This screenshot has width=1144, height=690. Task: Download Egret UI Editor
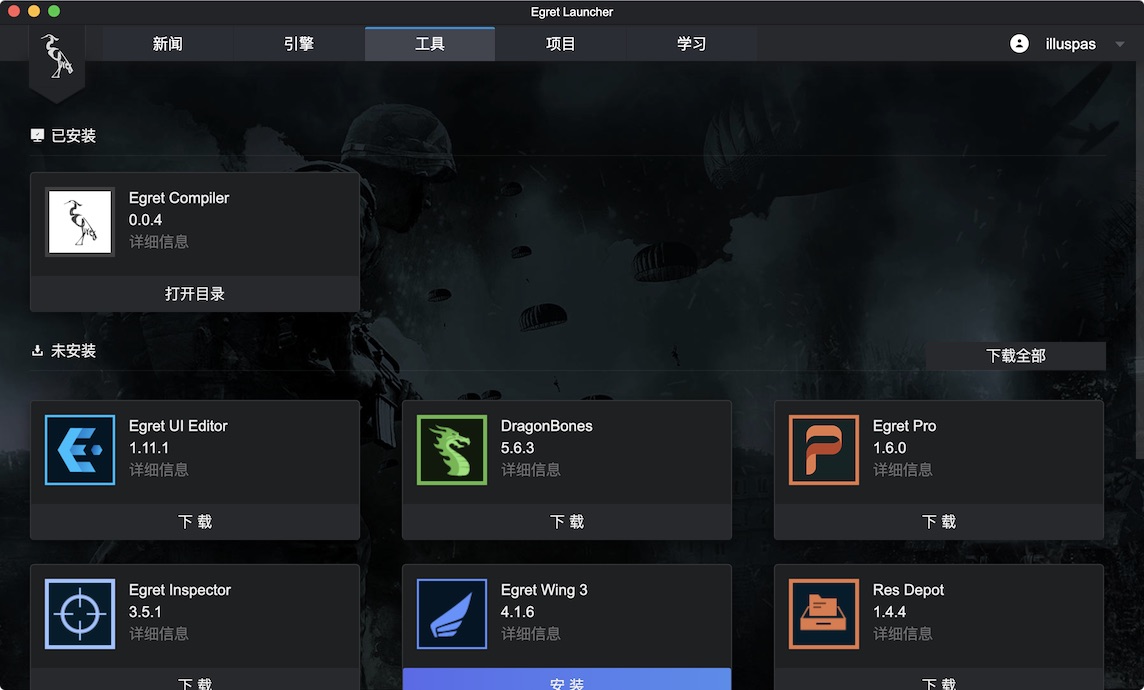195,522
